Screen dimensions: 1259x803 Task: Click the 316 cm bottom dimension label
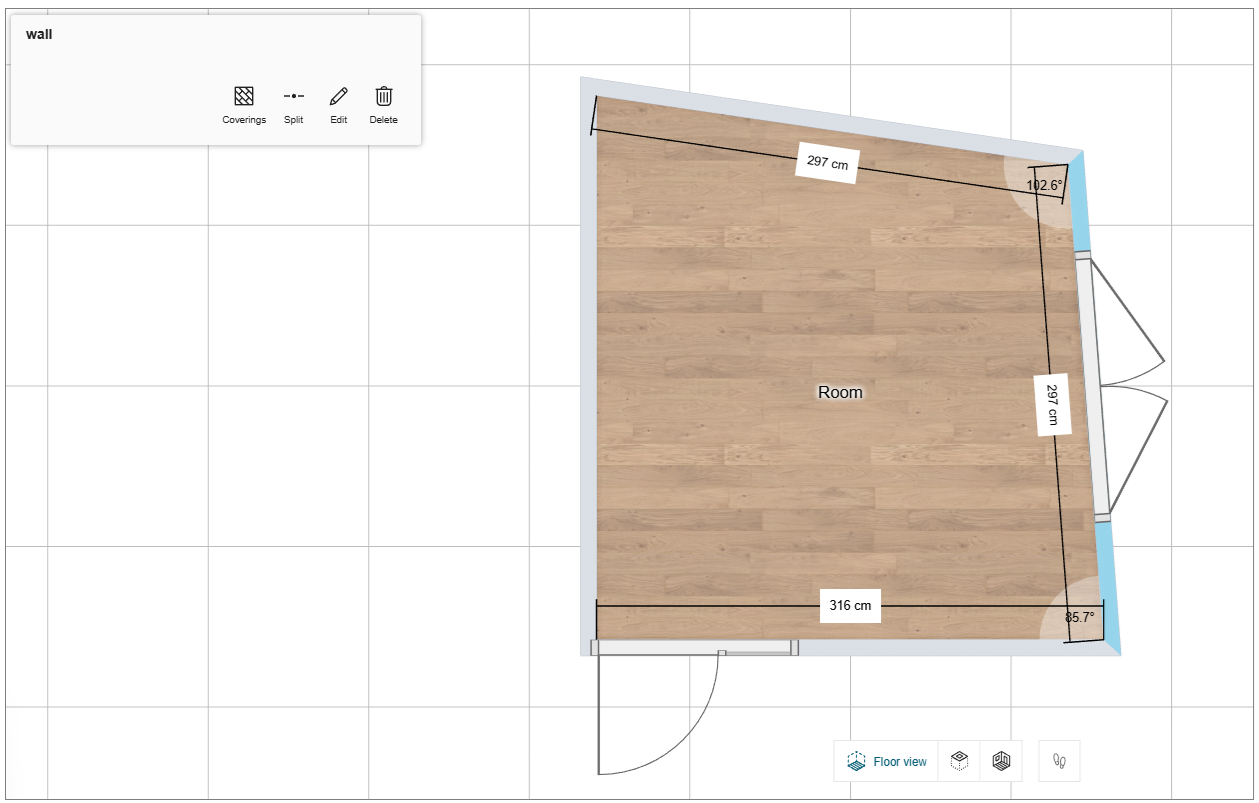[x=850, y=605]
